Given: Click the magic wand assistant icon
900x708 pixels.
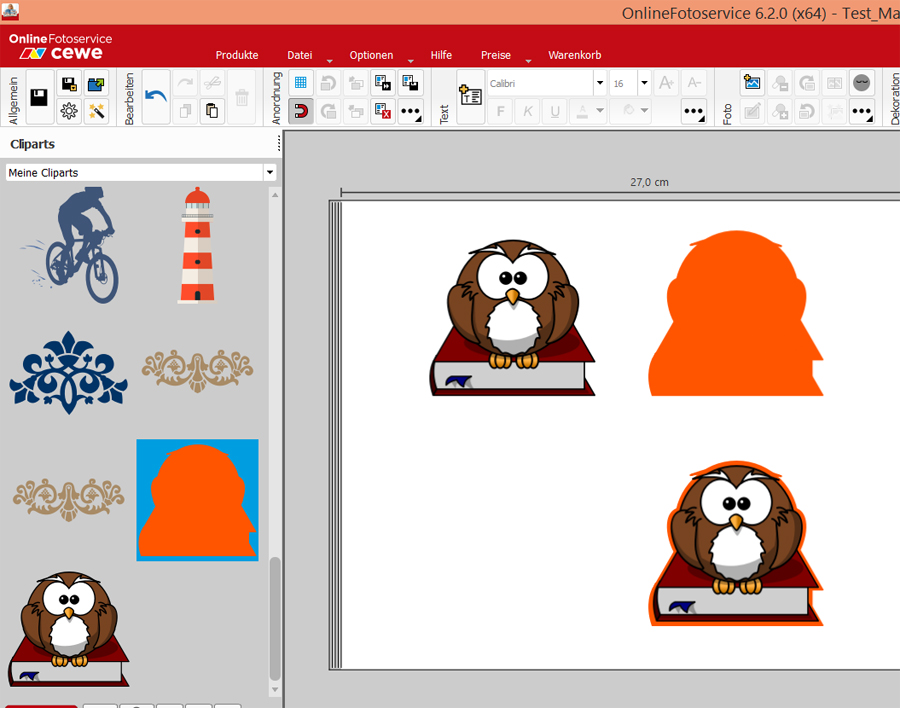Looking at the screenshot, I should click(x=97, y=111).
